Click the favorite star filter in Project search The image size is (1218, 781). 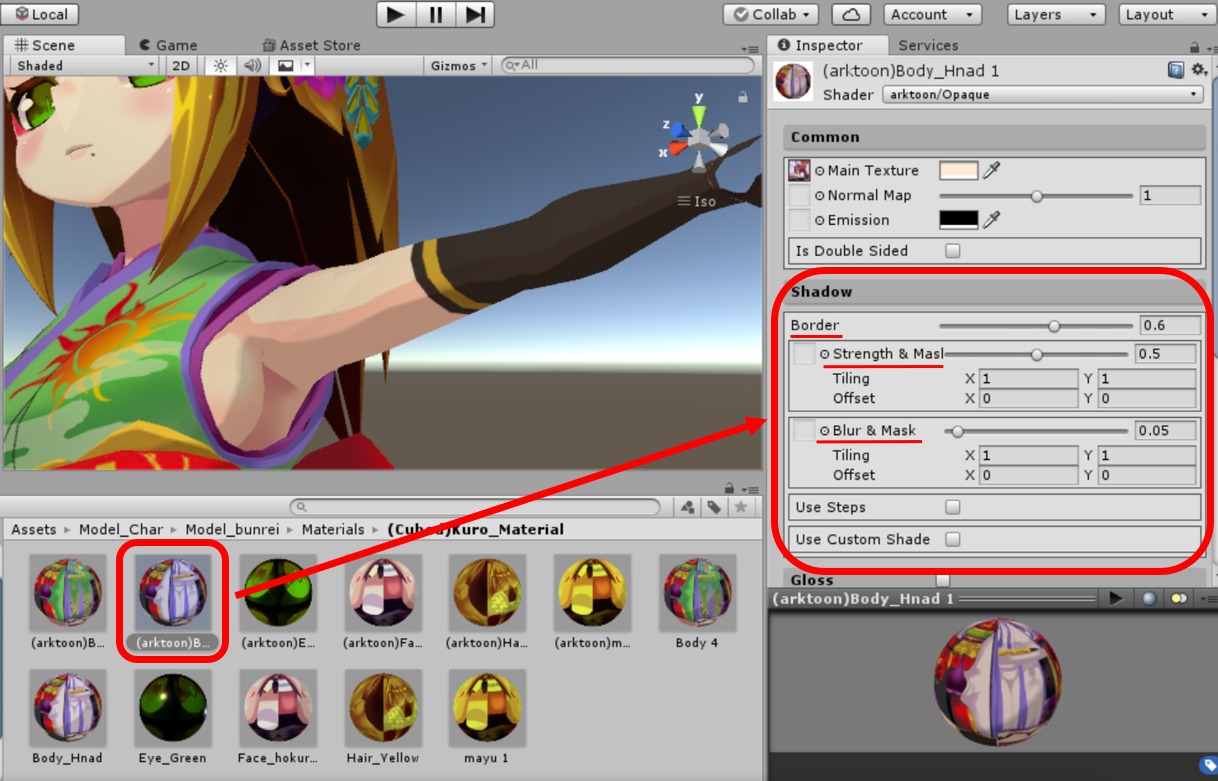[740, 507]
